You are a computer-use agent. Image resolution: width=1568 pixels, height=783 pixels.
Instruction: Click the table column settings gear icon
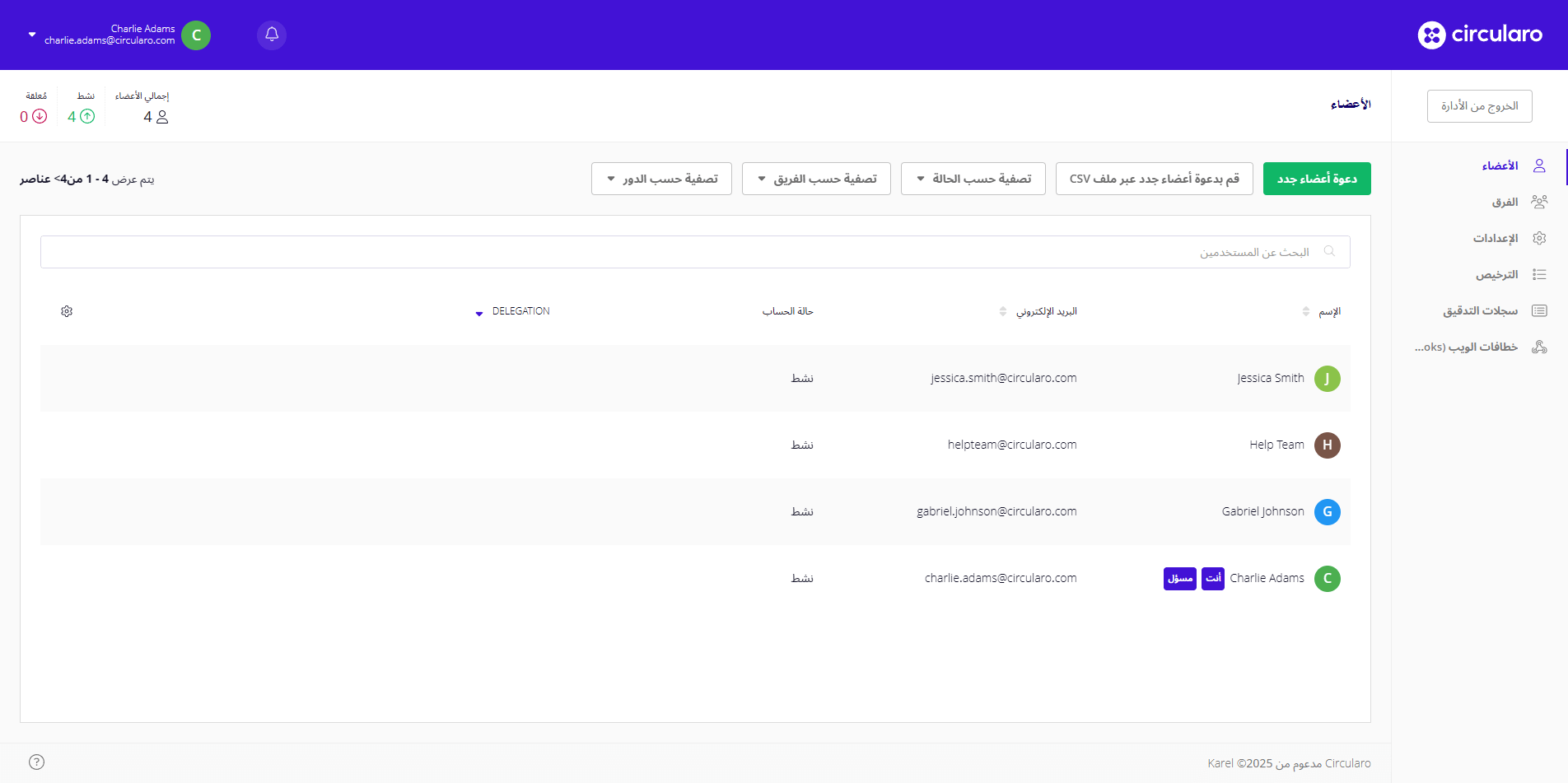pyautogui.click(x=67, y=311)
